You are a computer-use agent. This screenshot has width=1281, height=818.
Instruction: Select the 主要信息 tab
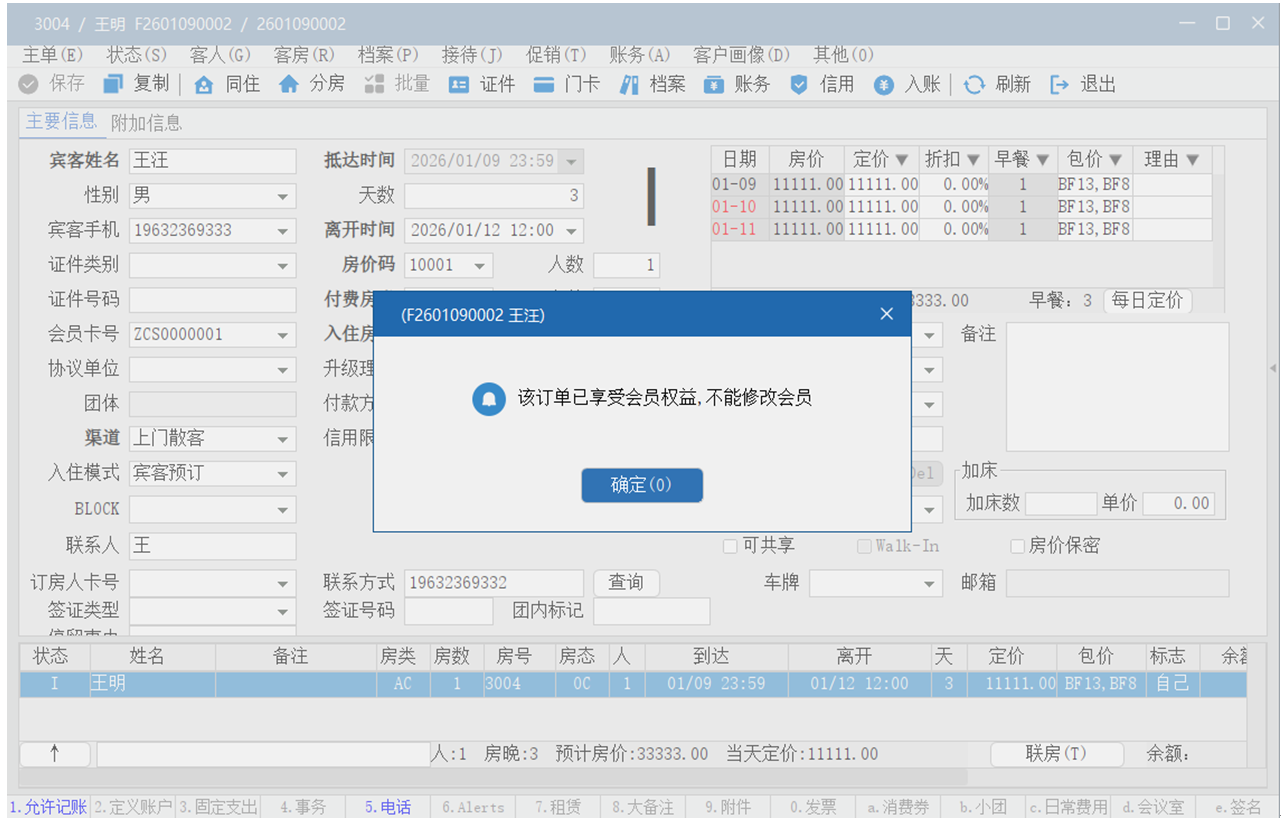61,122
